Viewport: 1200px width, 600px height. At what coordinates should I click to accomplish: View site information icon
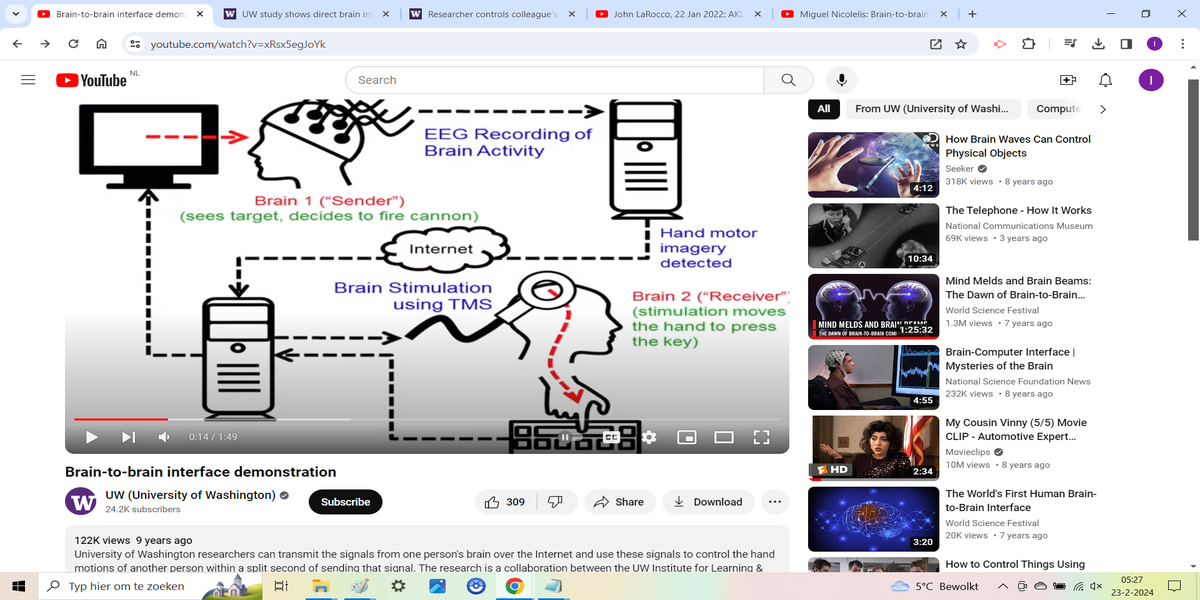135,44
